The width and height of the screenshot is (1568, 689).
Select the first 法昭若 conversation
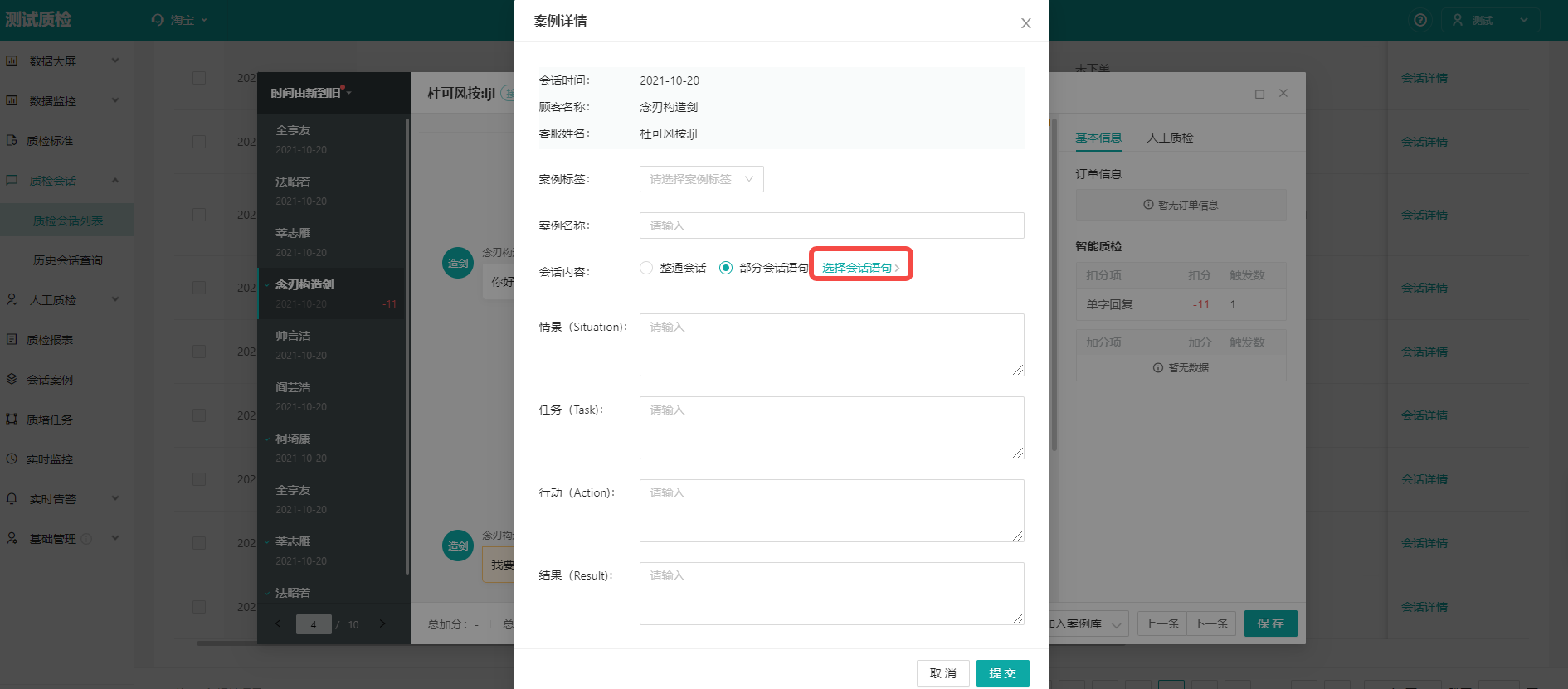pyautogui.click(x=332, y=191)
